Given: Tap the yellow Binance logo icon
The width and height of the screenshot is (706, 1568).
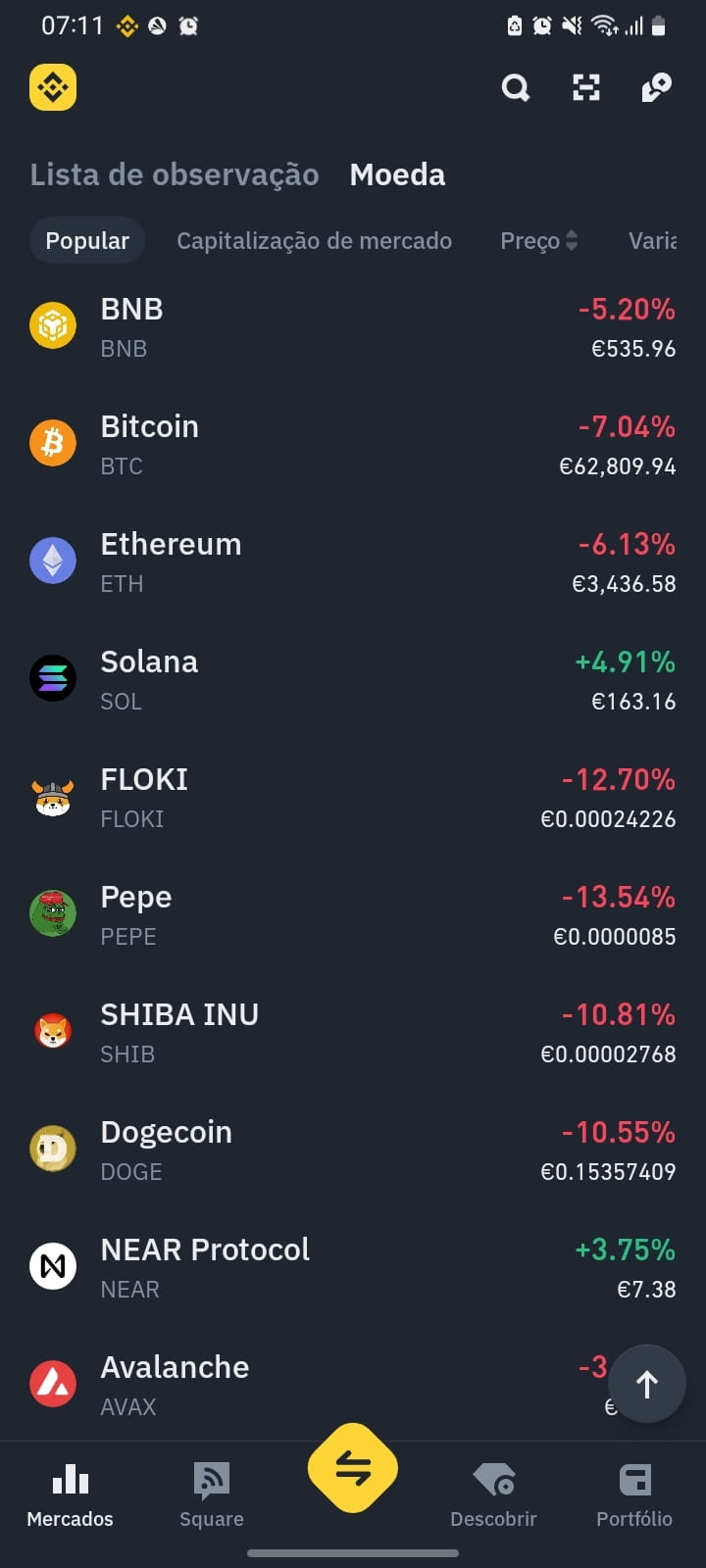Looking at the screenshot, I should 53,88.
